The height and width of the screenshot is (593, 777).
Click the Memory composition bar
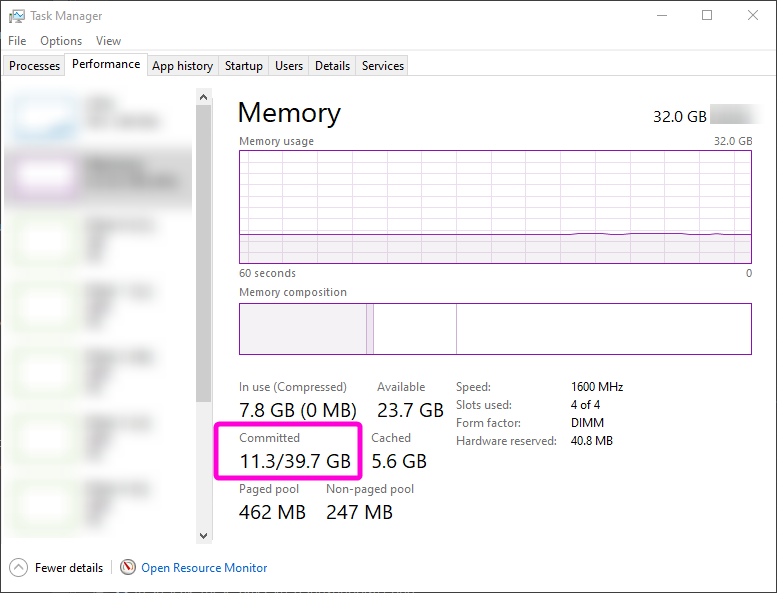pos(495,329)
